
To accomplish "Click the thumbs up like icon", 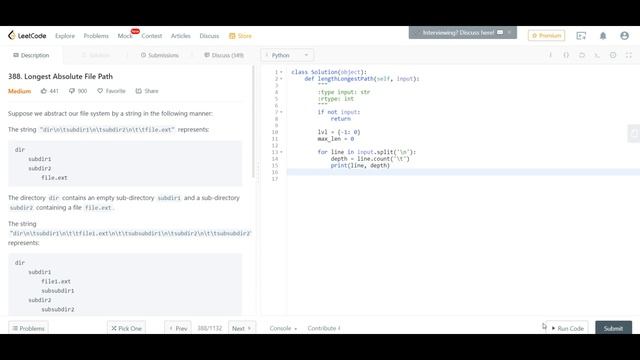I will (44, 91).
